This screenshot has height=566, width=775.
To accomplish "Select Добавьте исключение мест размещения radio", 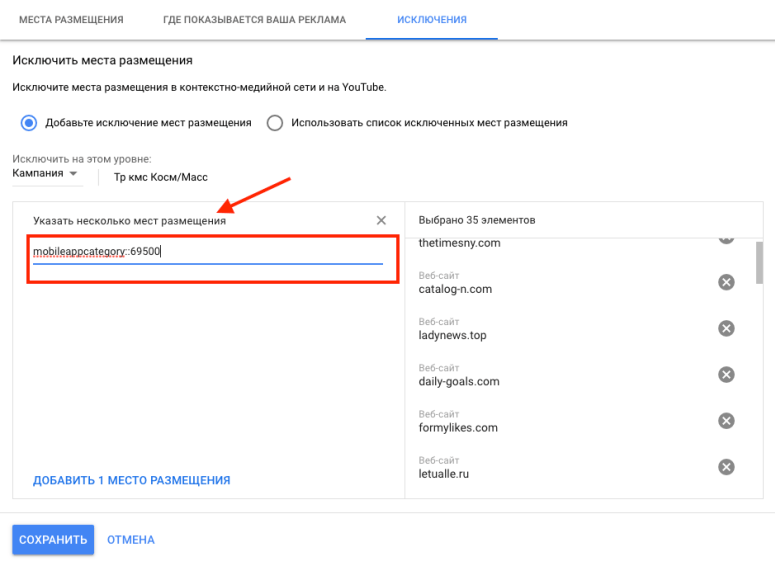I will coord(29,123).
